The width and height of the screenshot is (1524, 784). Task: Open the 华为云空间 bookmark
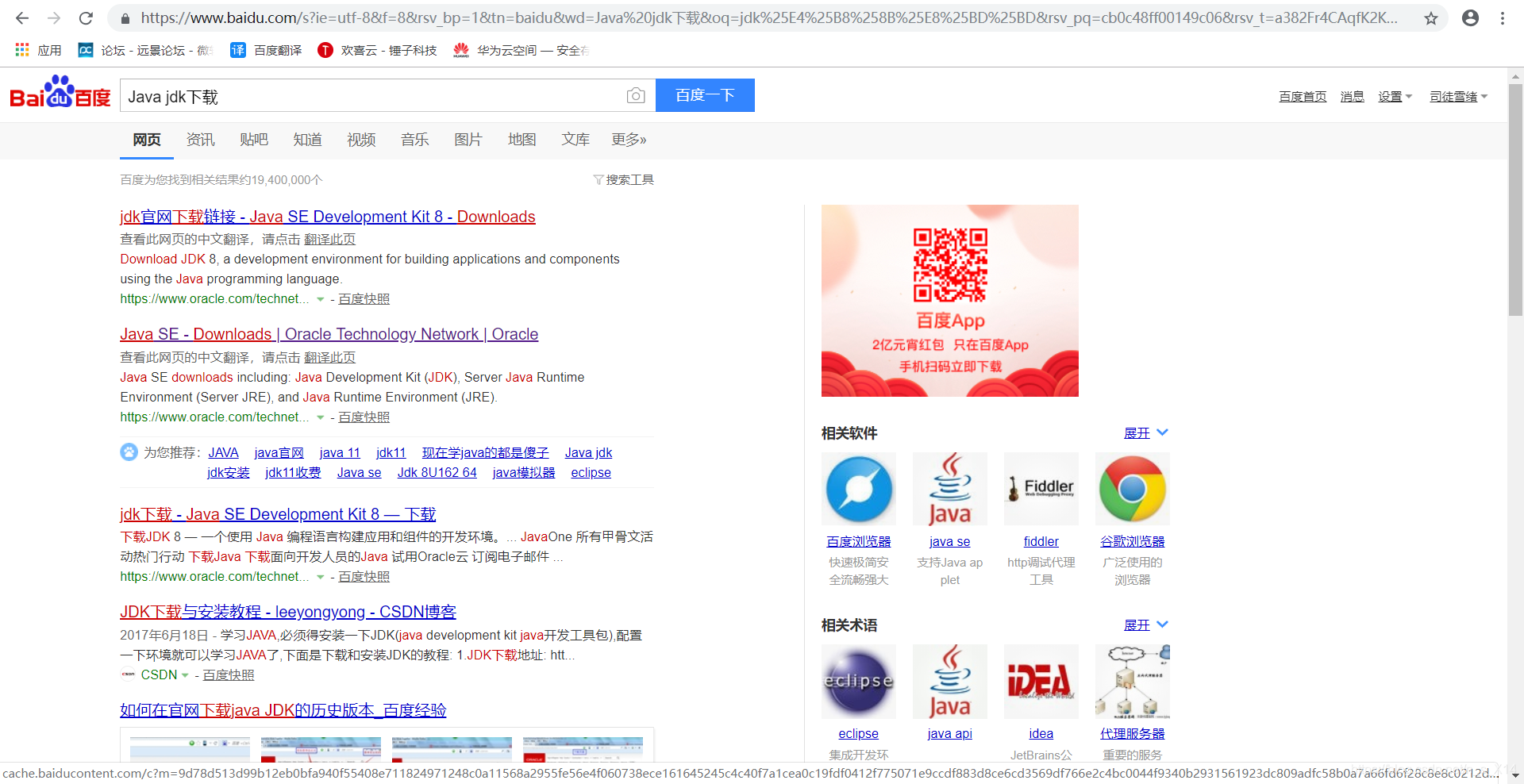point(521,50)
